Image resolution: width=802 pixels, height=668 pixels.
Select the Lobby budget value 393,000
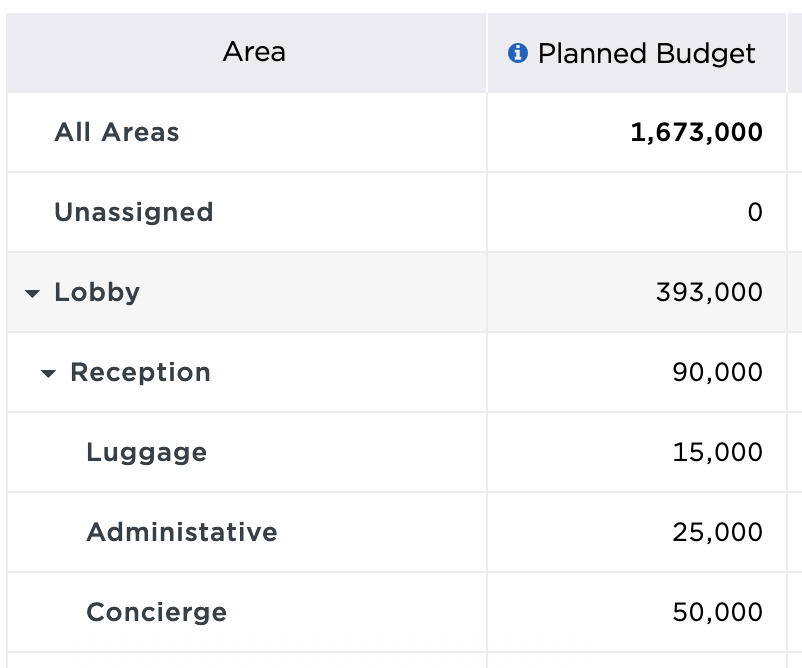coord(713,292)
